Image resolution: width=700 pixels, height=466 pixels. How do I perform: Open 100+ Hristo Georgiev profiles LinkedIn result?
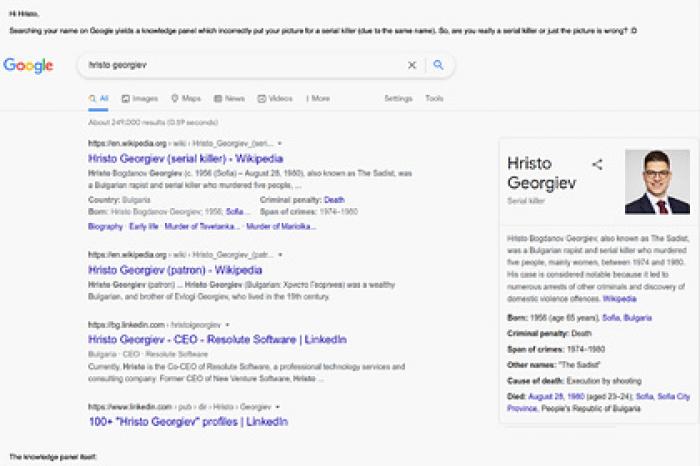point(188,422)
